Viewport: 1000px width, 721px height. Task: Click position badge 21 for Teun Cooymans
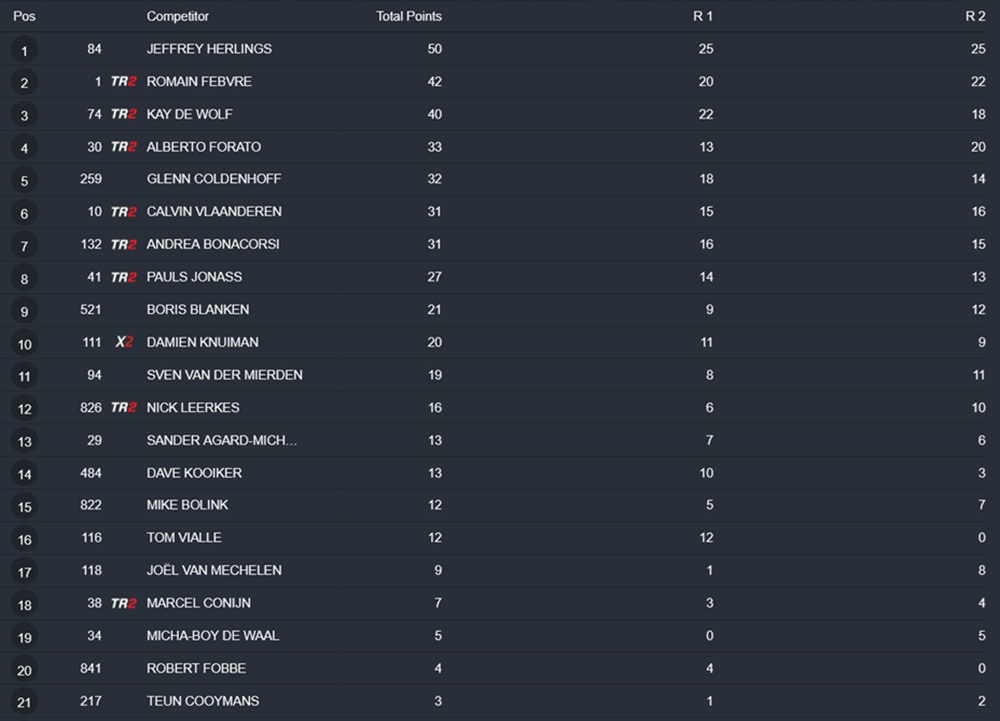pos(24,703)
